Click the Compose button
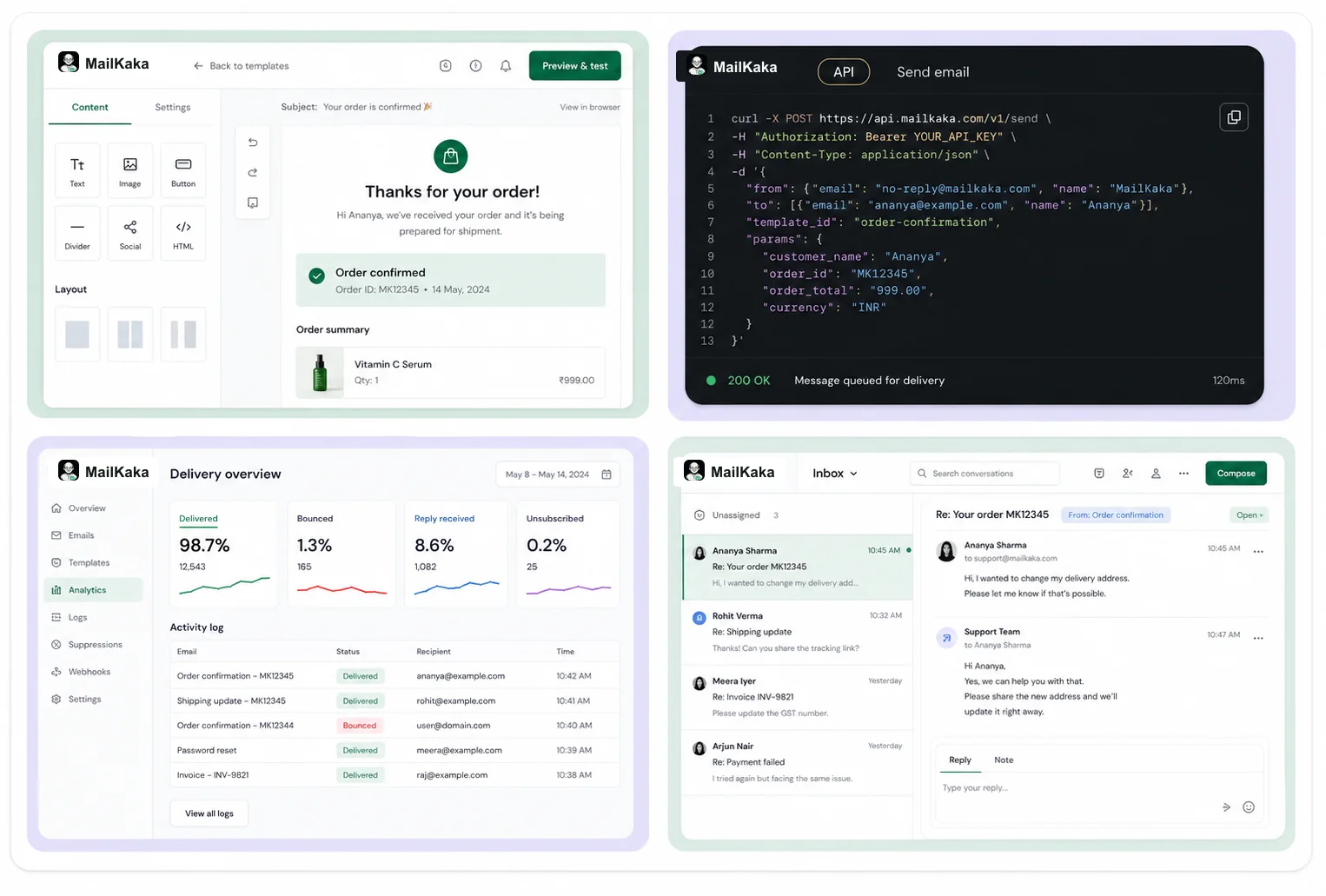The image size is (1326, 896). click(x=1236, y=474)
